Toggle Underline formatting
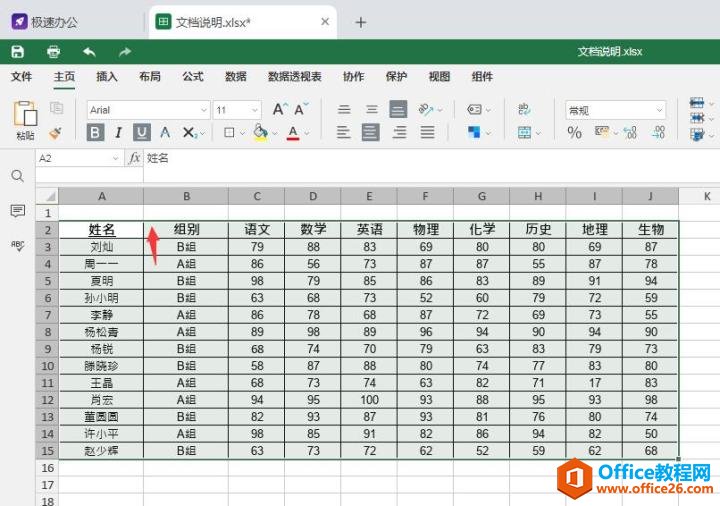The height and width of the screenshot is (506, 720). (x=142, y=133)
